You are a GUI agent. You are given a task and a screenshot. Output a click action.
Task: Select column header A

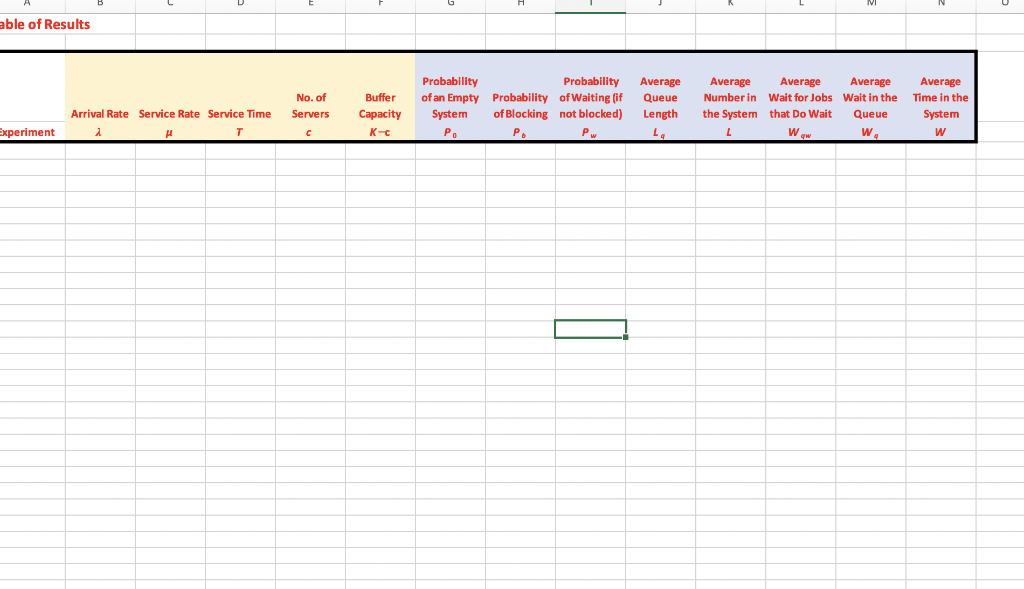click(25, 5)
